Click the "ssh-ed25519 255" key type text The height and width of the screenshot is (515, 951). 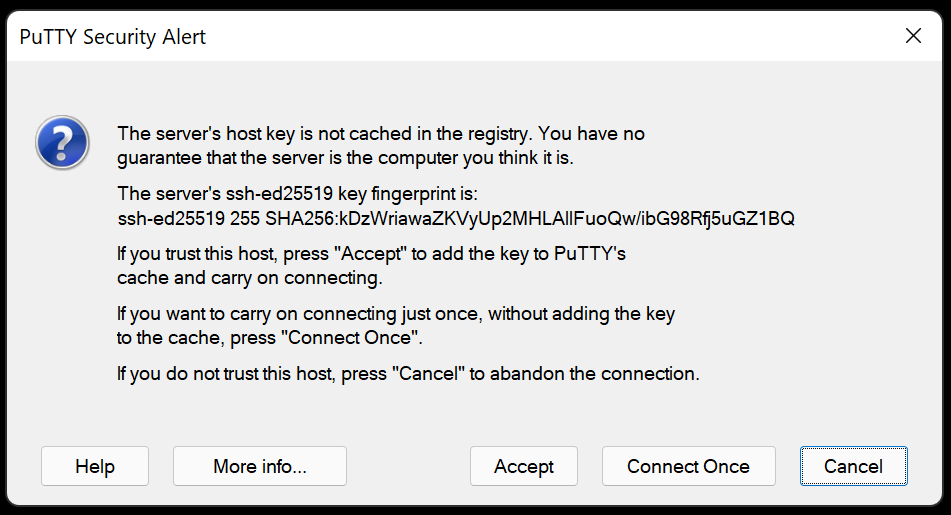[189, 218]
